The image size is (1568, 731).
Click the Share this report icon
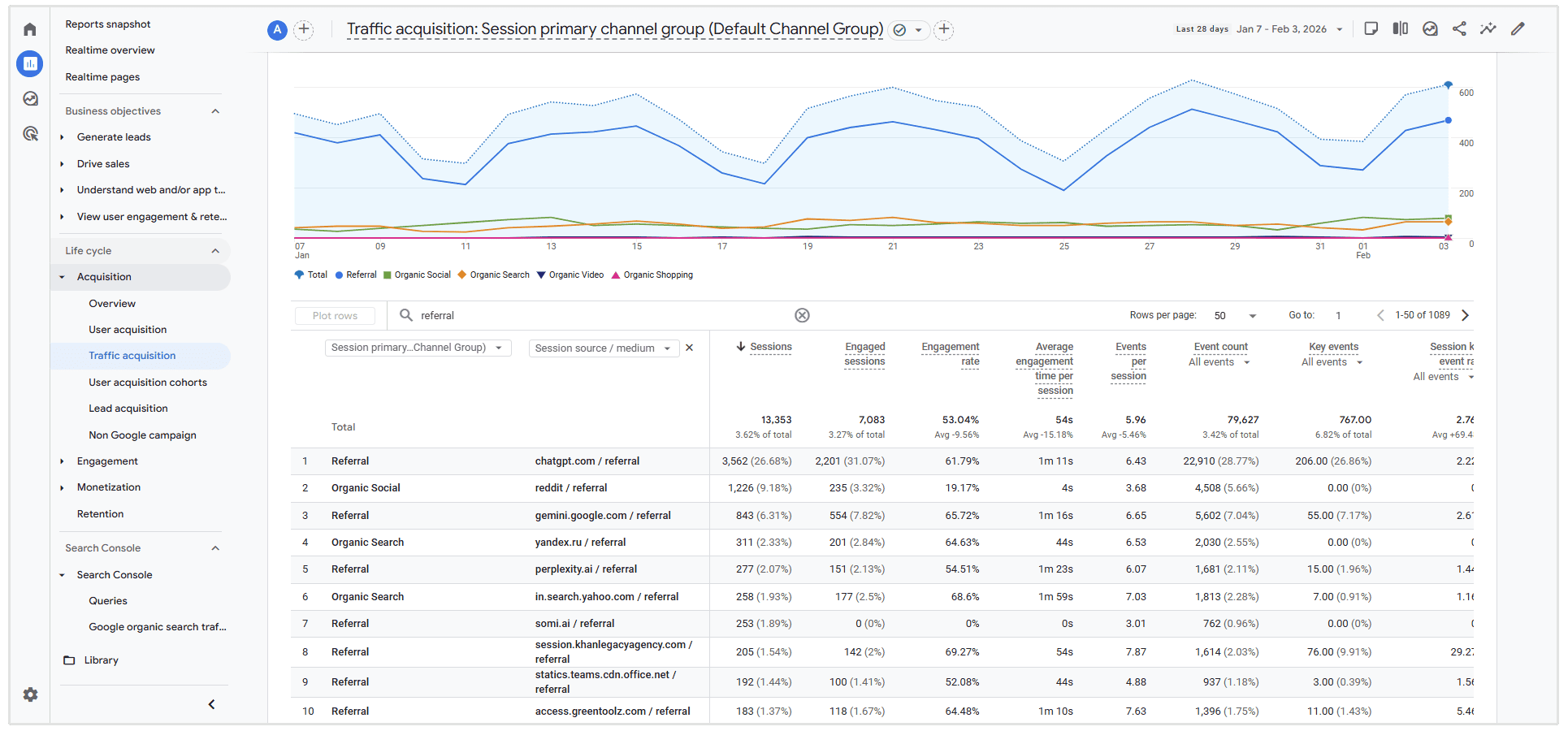1459,29
